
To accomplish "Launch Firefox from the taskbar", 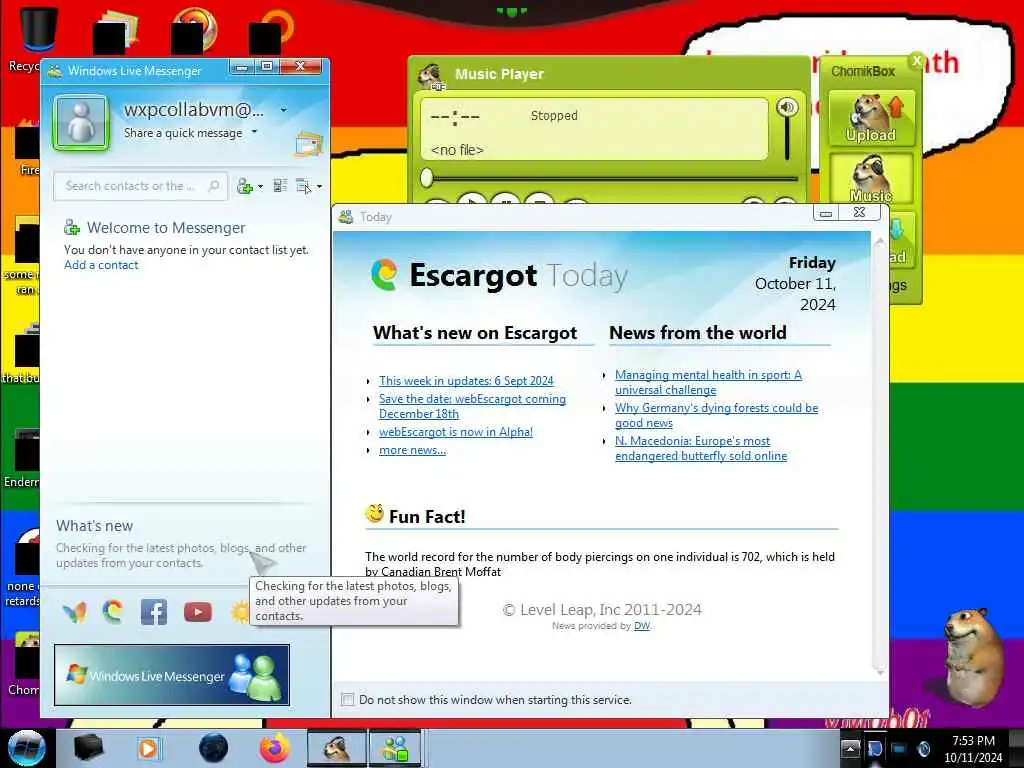I will click(x=274, y=748).
